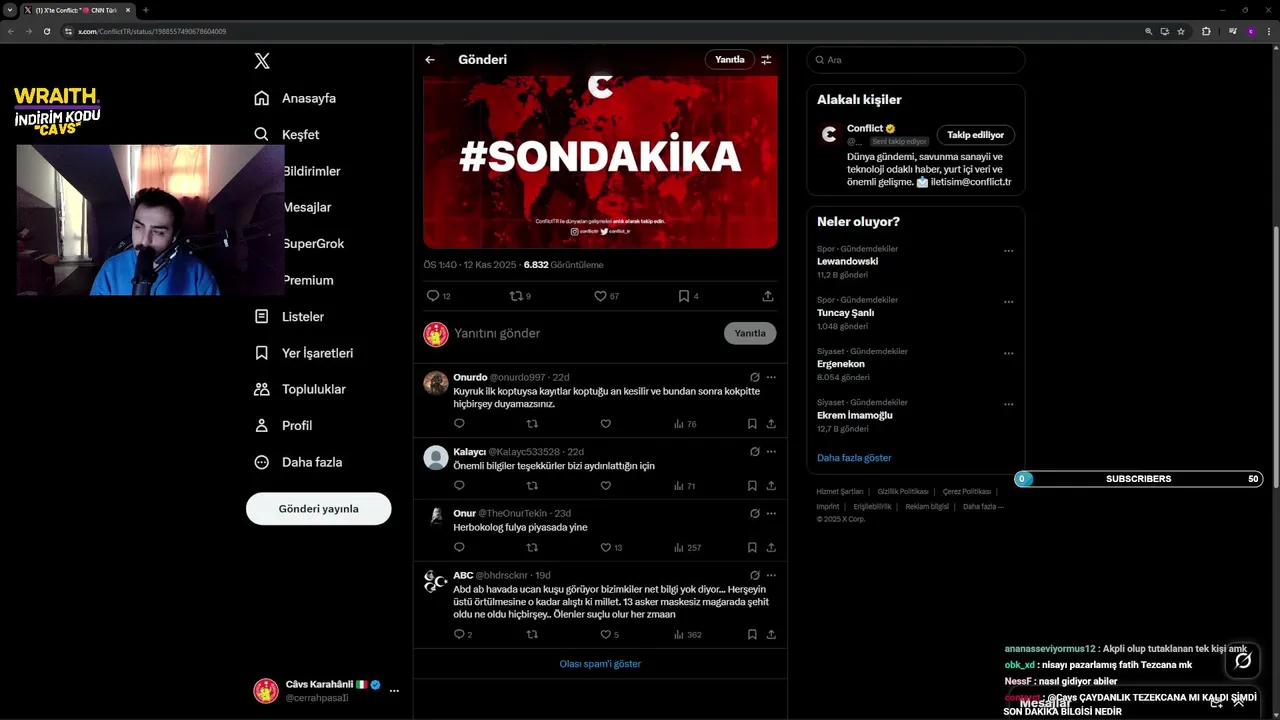Open account menu next to Câvs Karahânli
Screen dimensions: 1280x720
394,691
